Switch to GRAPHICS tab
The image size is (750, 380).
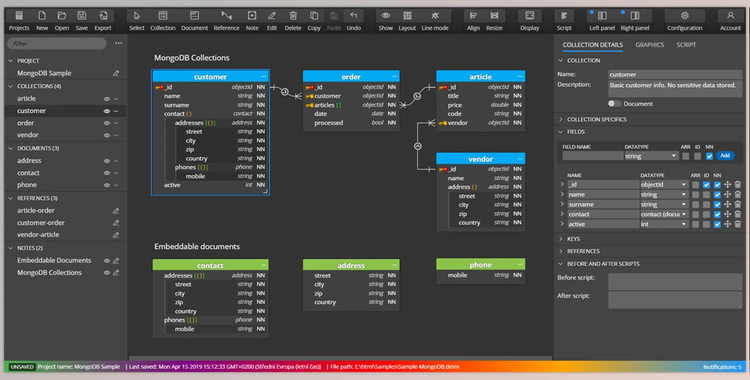click(650, 45)
